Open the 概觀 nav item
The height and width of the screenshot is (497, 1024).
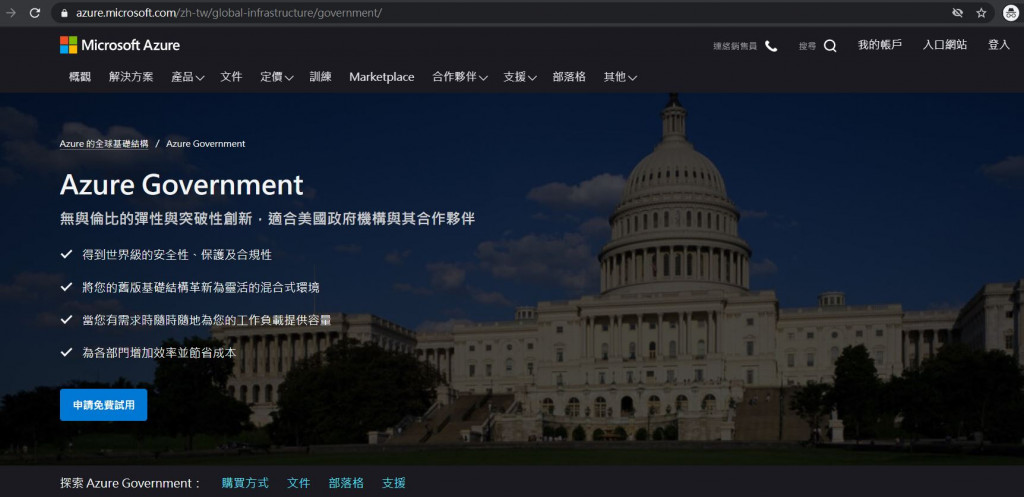pyautogui.click(x=80, y=77)
